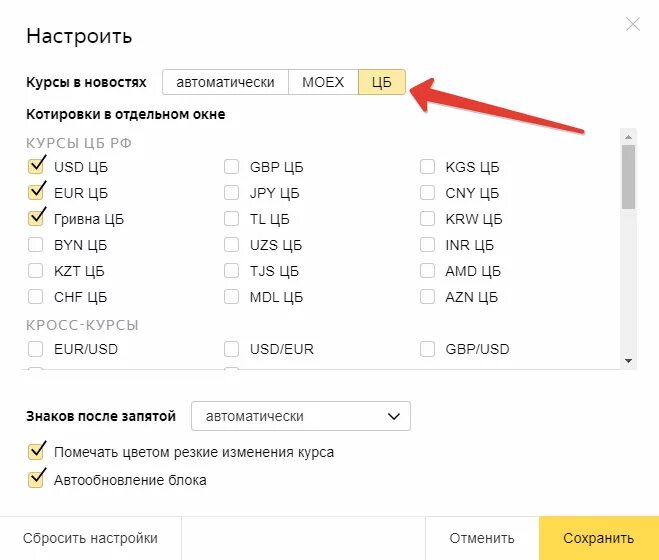The image size is (659, 560).
Task: Click scrollbar up arrow in quotes list
Action: click(x=628, y=137)
